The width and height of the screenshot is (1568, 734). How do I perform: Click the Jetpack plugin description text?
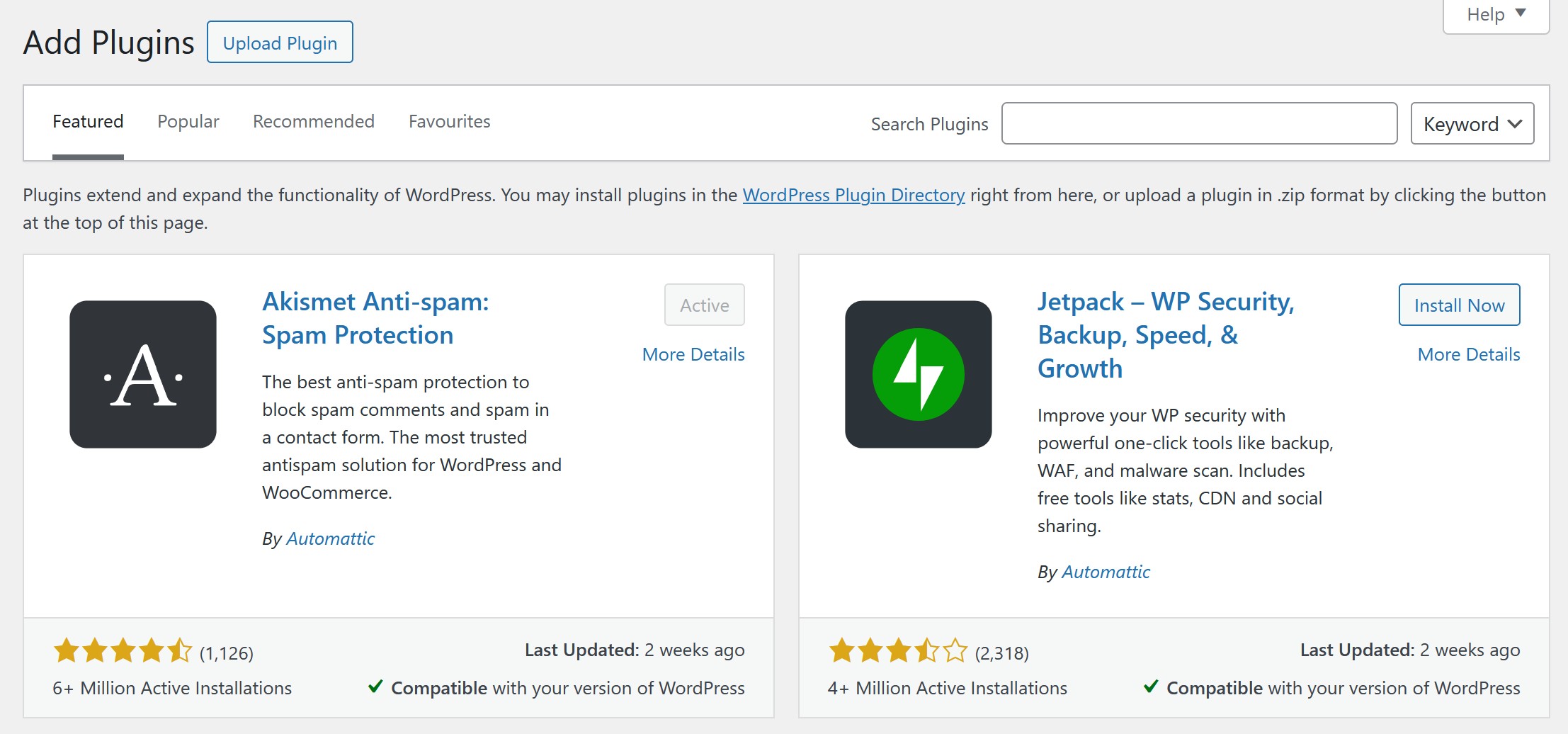pyautogui.click(x=1186, y=470)
